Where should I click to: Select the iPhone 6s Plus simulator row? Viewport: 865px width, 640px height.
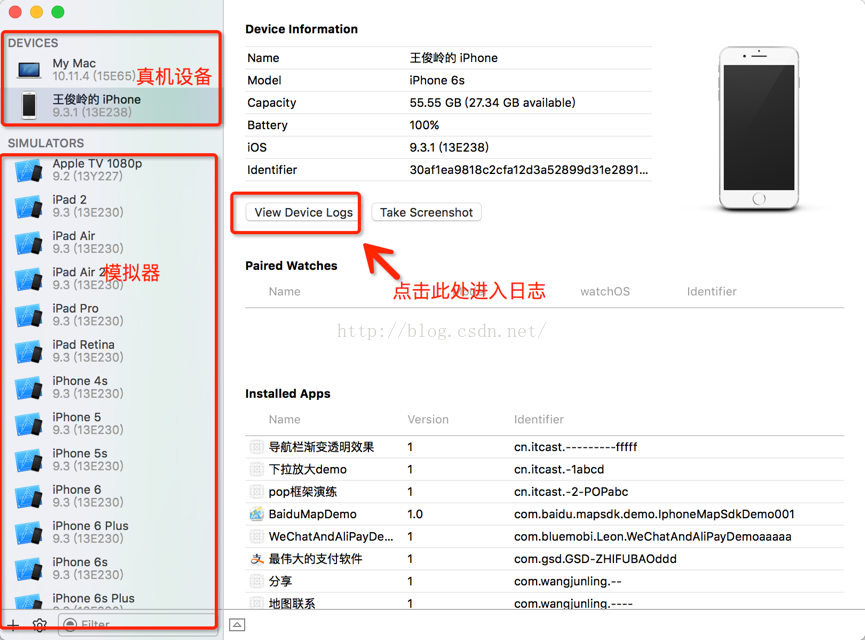(x=111, y=602)
